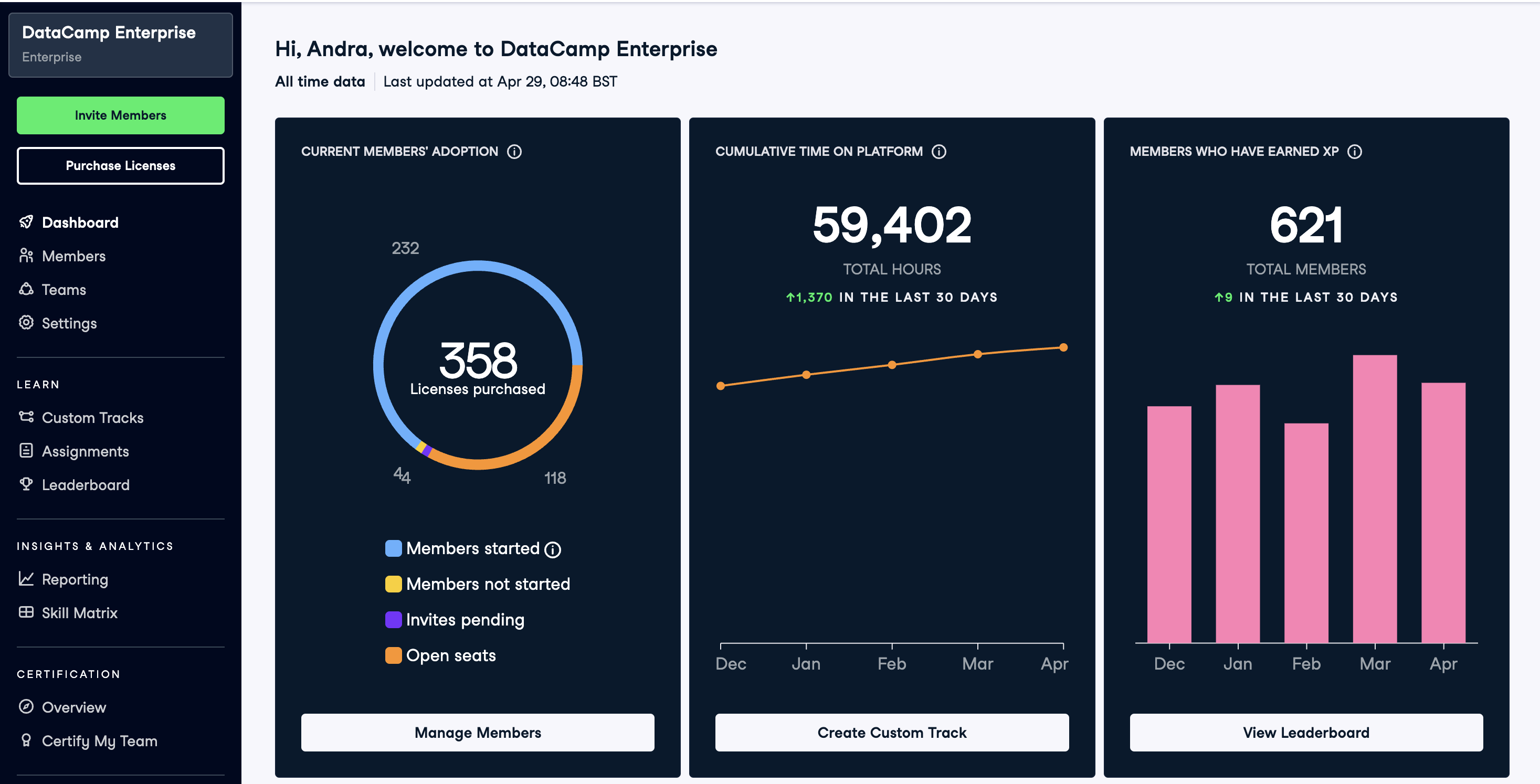The width and height of the screenshot is (1540, 784).
Task: Click the Purchase Licenses button
Action: pos(120,165)
